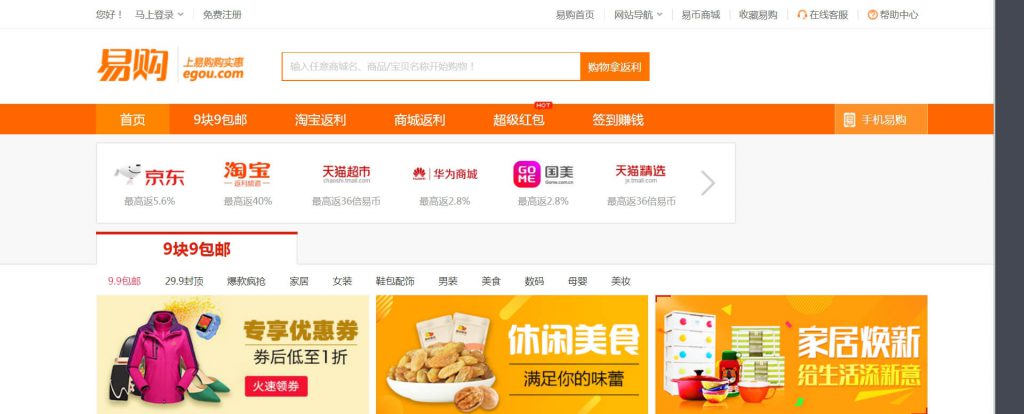Expand the 马上登录 dropdown
Screen dimensions: 1024x414
pos(159,14)
